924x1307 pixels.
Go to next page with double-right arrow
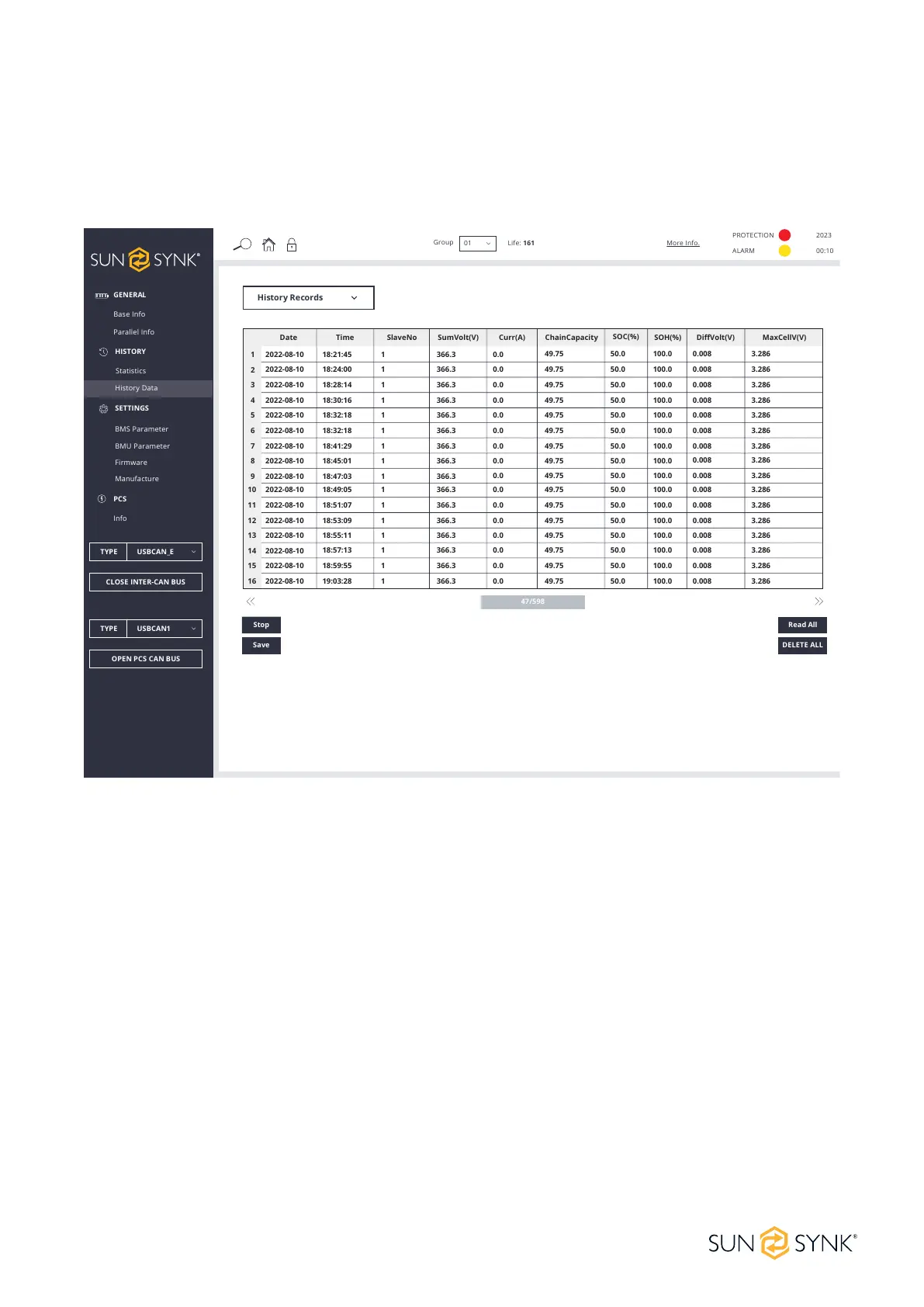coord(818,601)
